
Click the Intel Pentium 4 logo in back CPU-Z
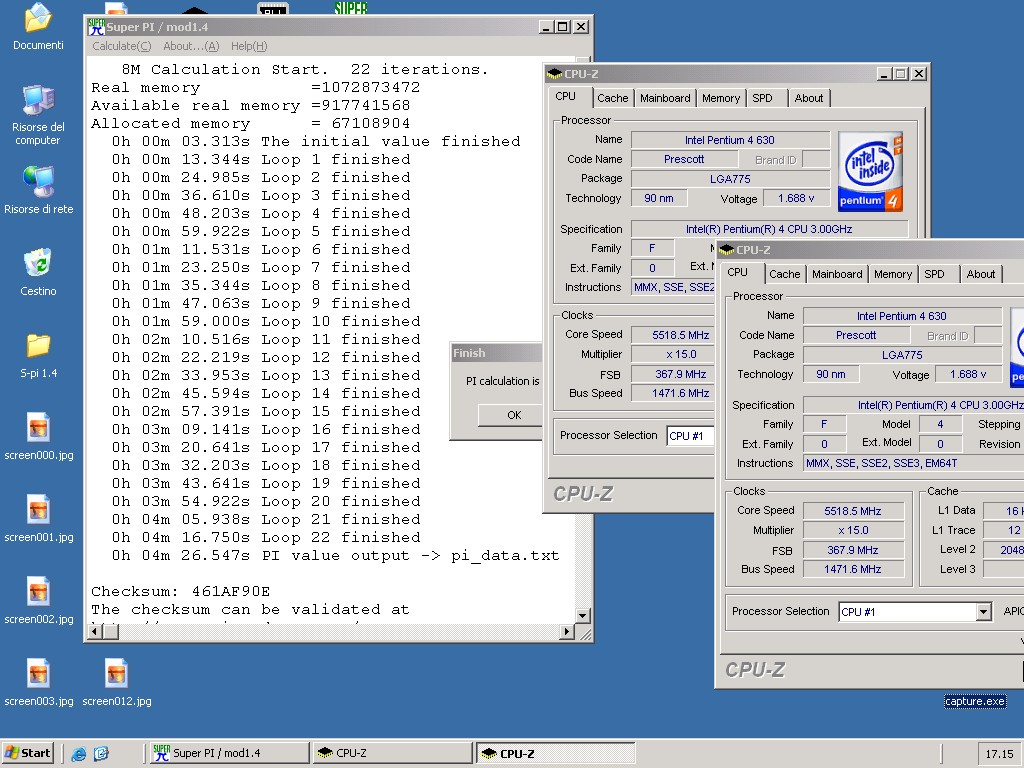coord(870,172)
